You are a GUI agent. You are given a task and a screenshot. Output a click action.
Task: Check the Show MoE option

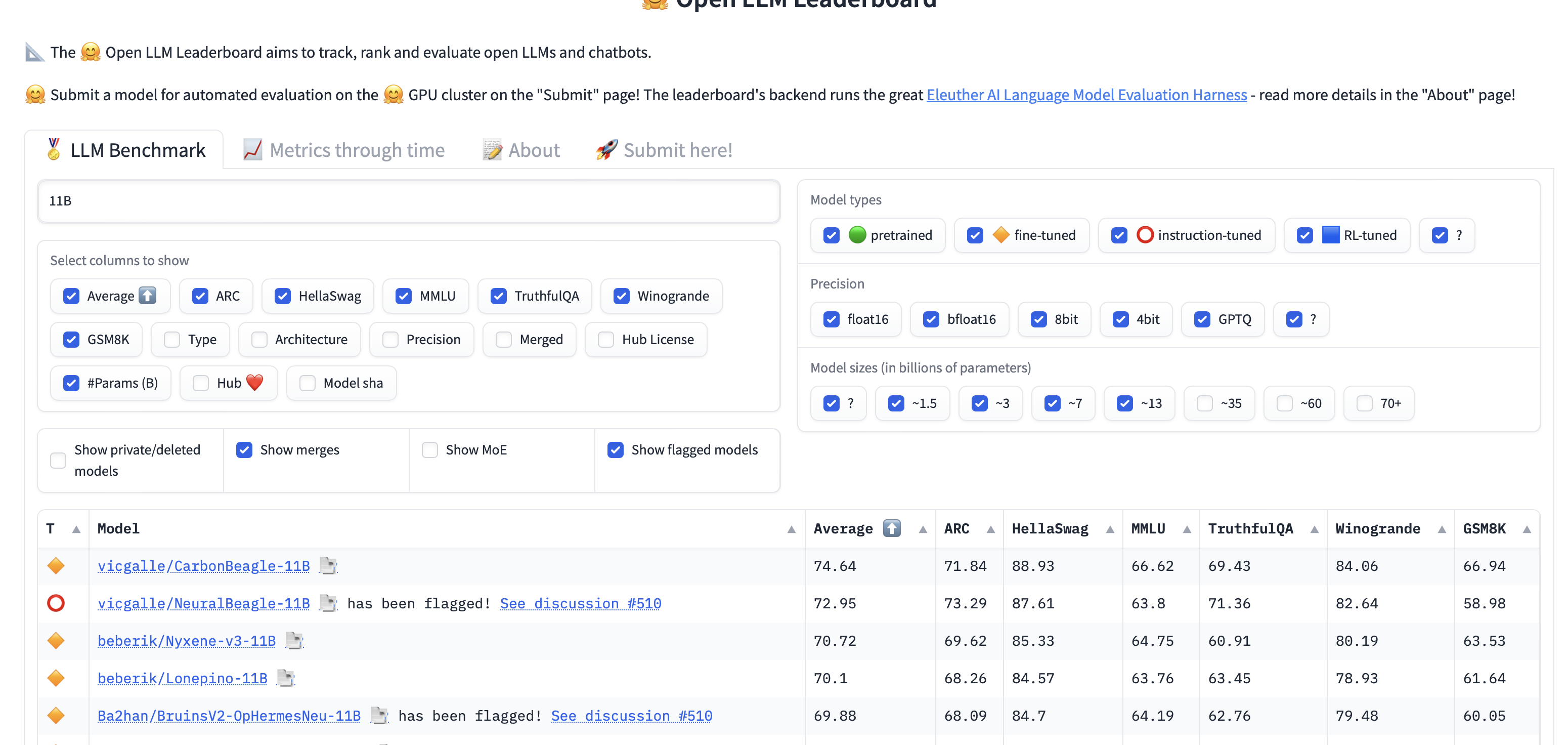(430, 449)
